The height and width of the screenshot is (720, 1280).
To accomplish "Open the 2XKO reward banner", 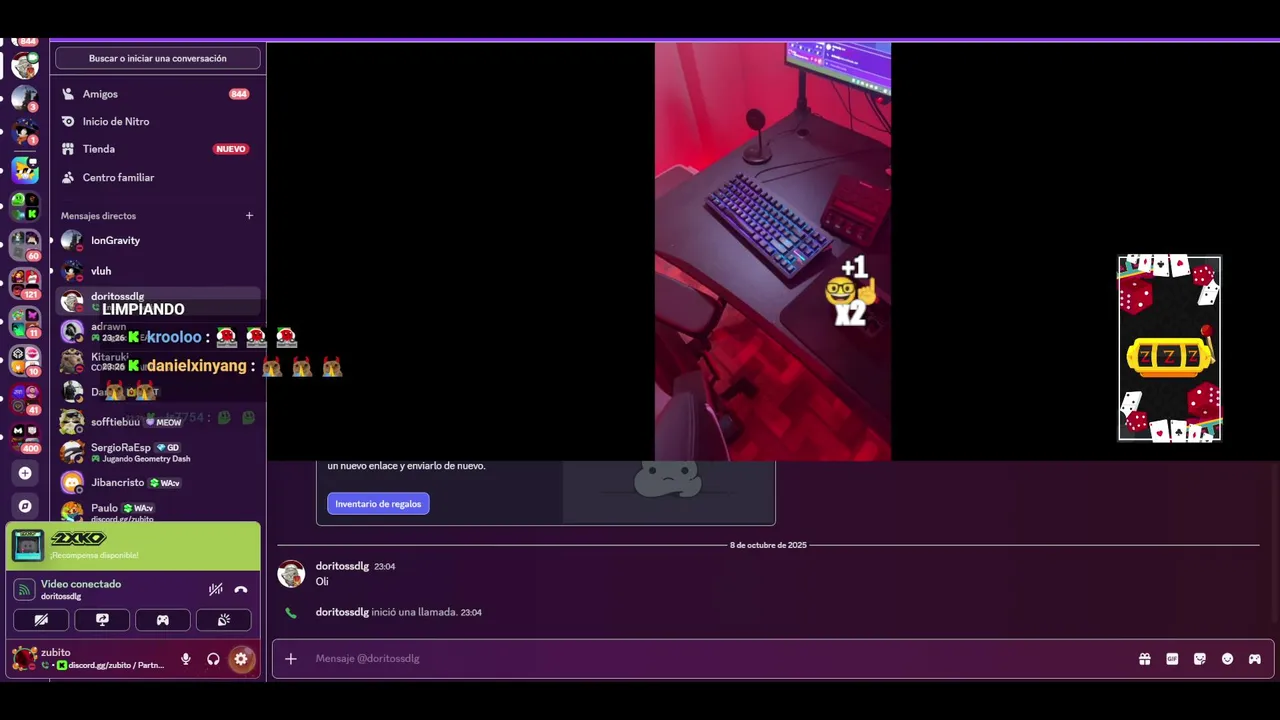I will [133, 546].
